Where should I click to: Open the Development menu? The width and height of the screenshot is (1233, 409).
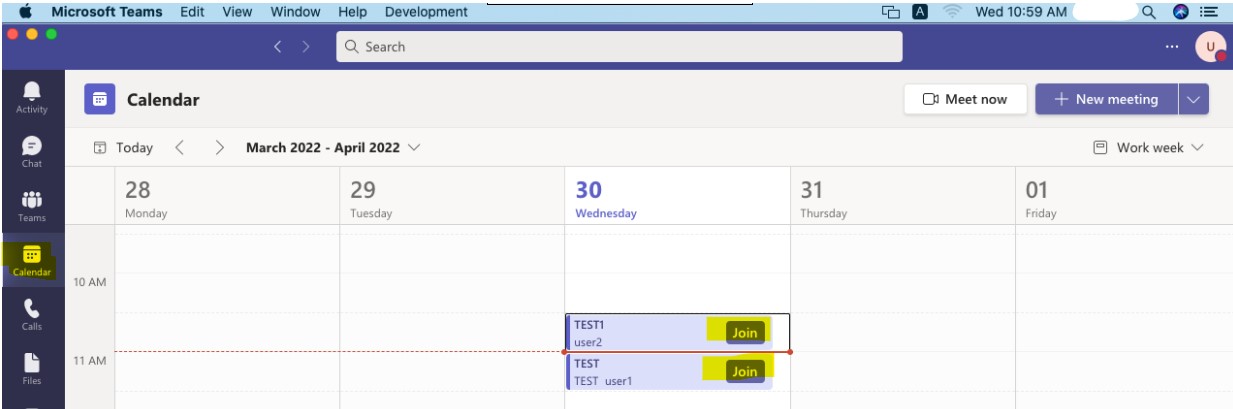tap(426, 12)
